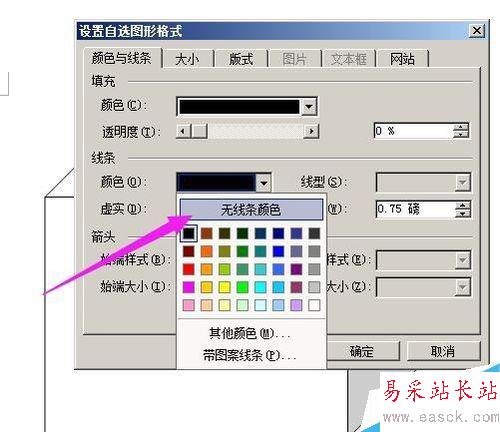Increase transparency percent with up spinner
Screen dimensions: 500x432
point(461,127)
